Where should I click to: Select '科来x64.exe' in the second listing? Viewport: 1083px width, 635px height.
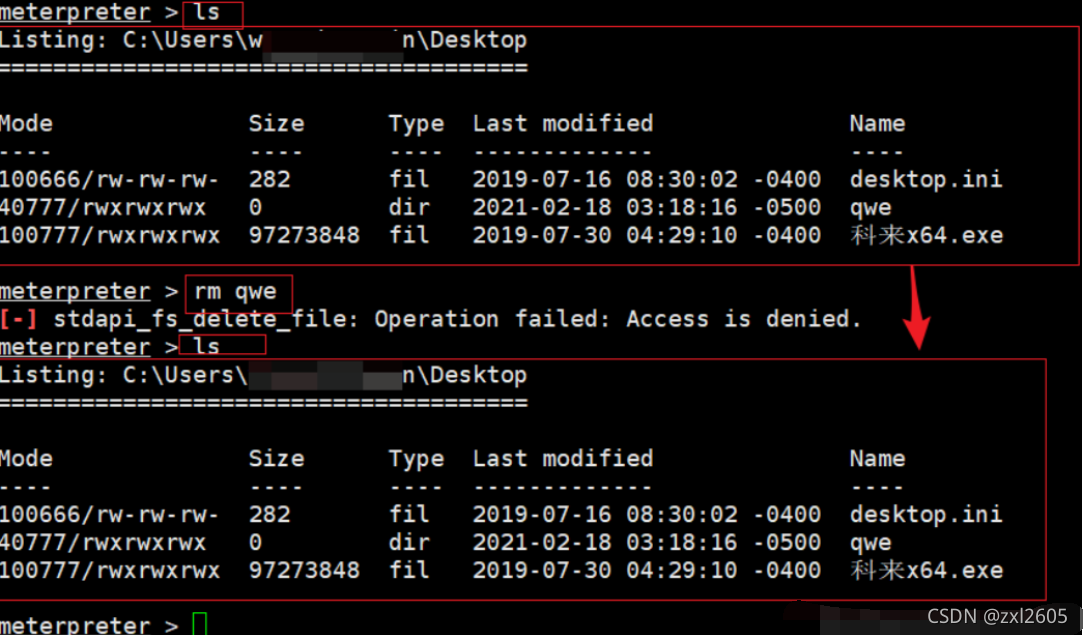coord(926,571)
